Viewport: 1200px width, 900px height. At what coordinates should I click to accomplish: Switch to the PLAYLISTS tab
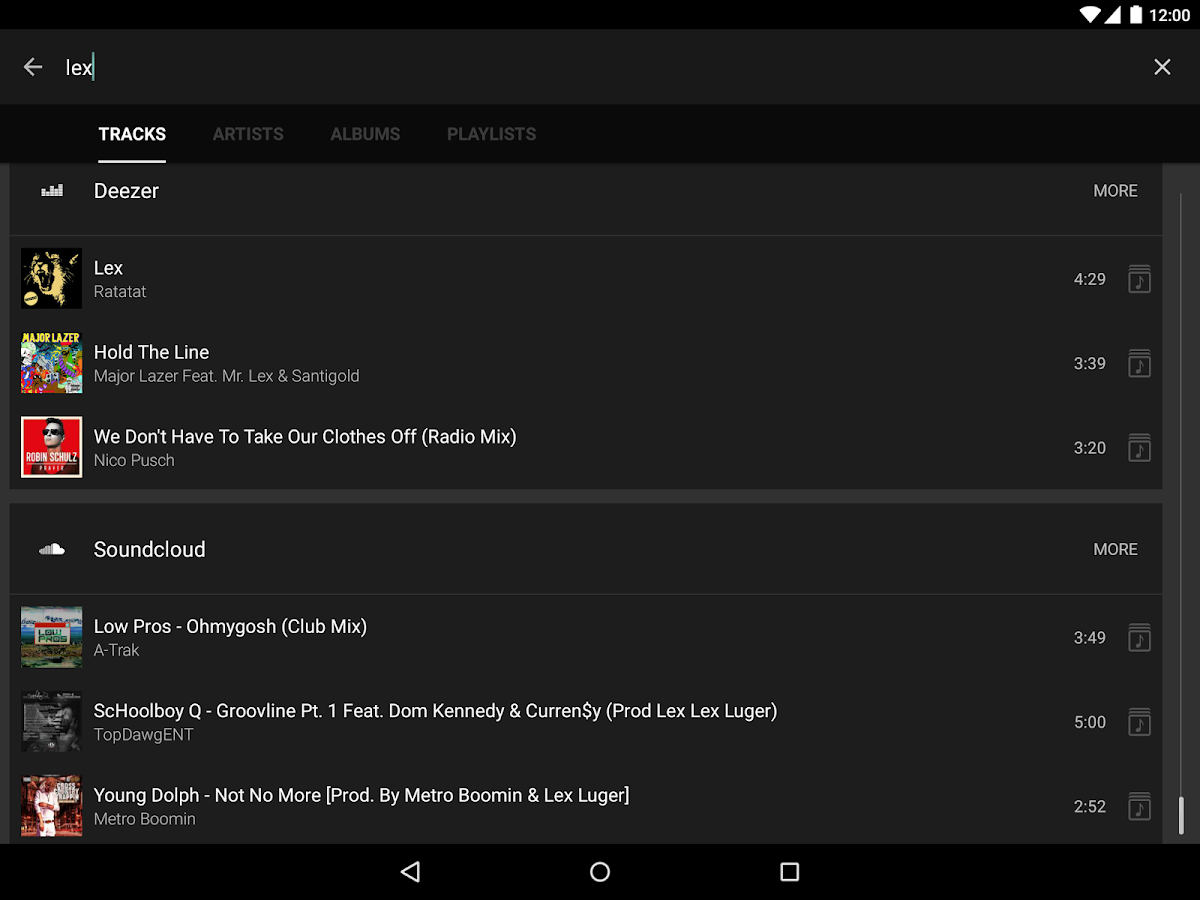tap(491, 134)
